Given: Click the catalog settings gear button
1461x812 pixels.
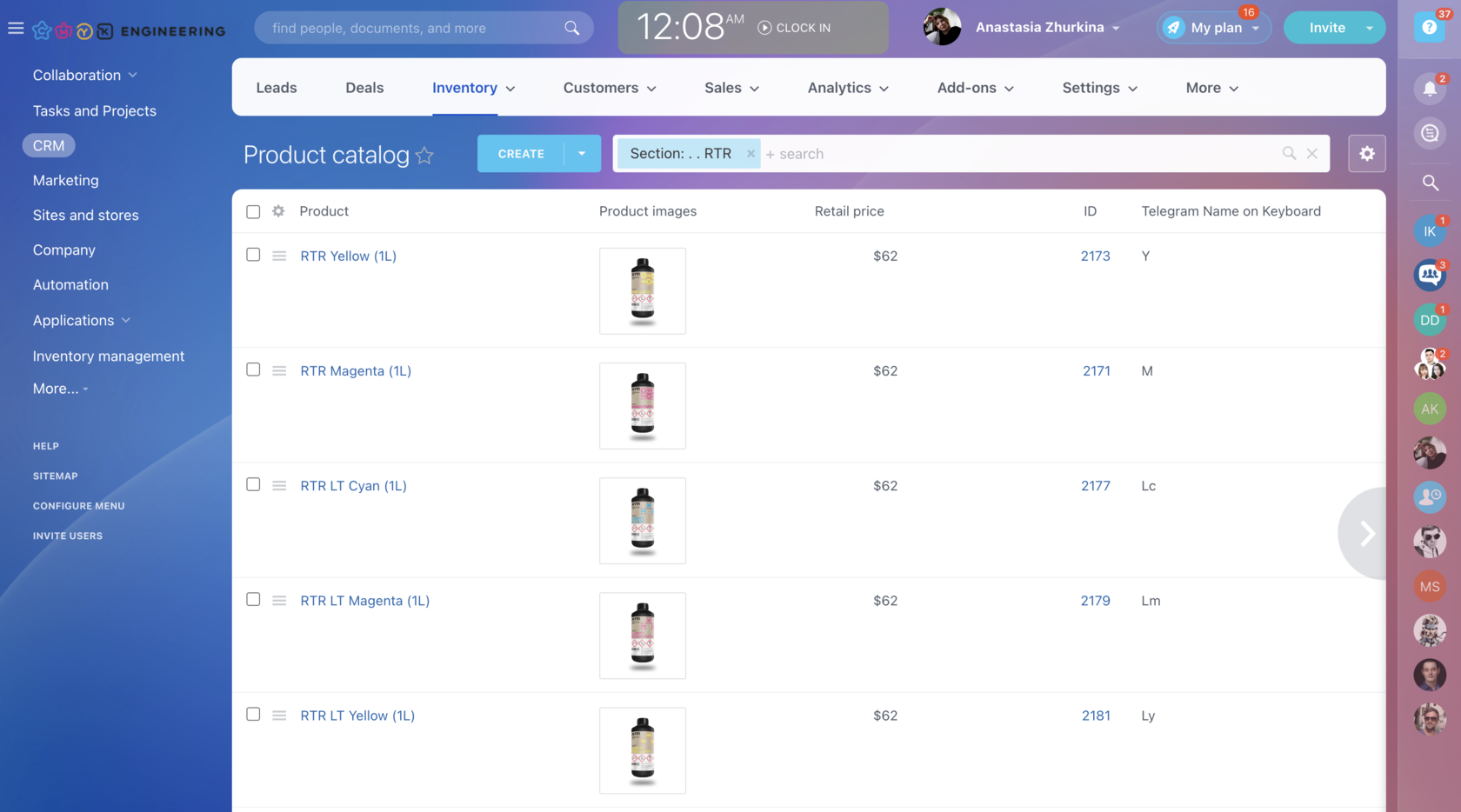Looking at the screenshot, I should 1366,154.
